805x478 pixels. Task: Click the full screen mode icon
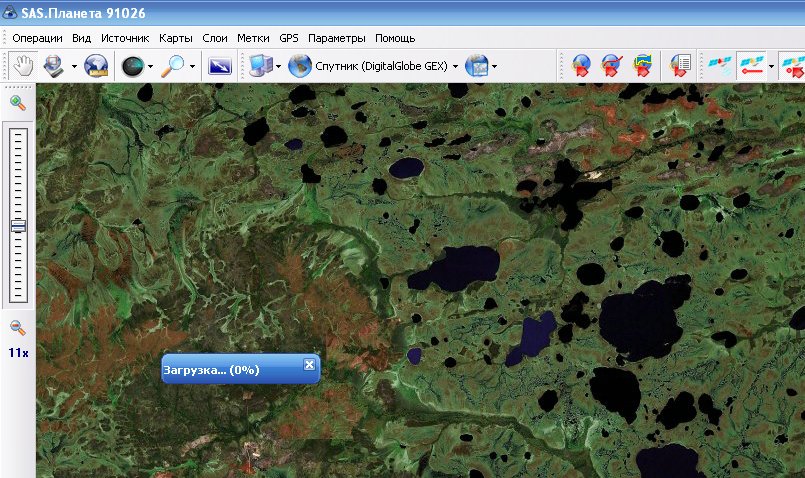coord(219,66)
